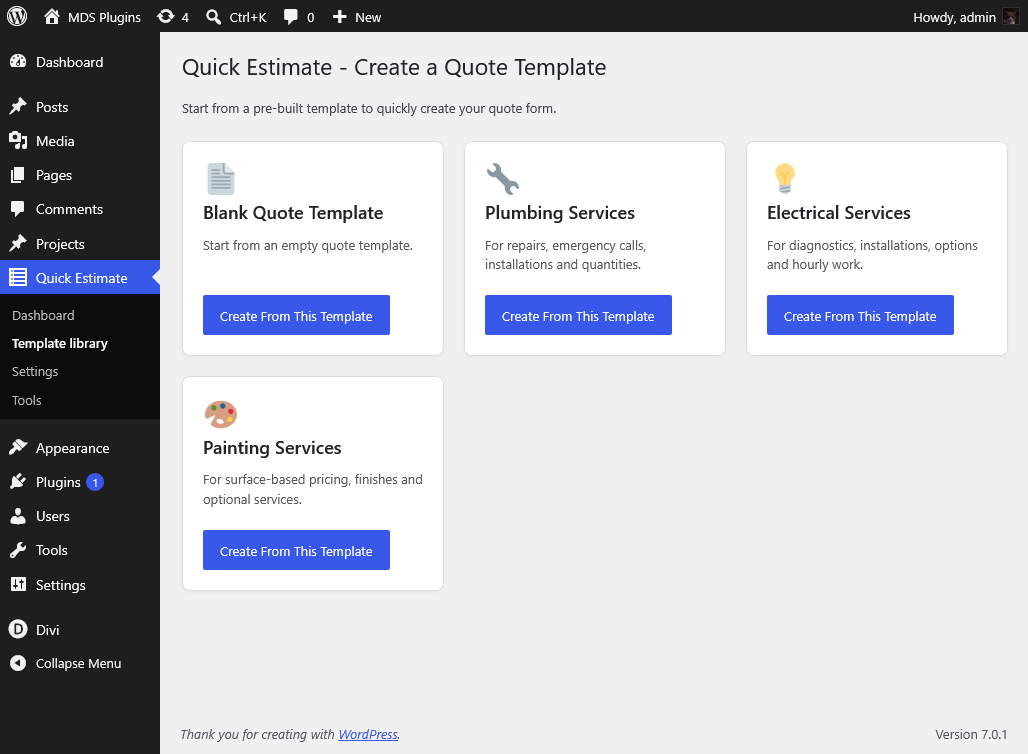The image size is (1028, 754).
Task: Click the Version 7.0.1 text
Action: click(x=971, y=734)
